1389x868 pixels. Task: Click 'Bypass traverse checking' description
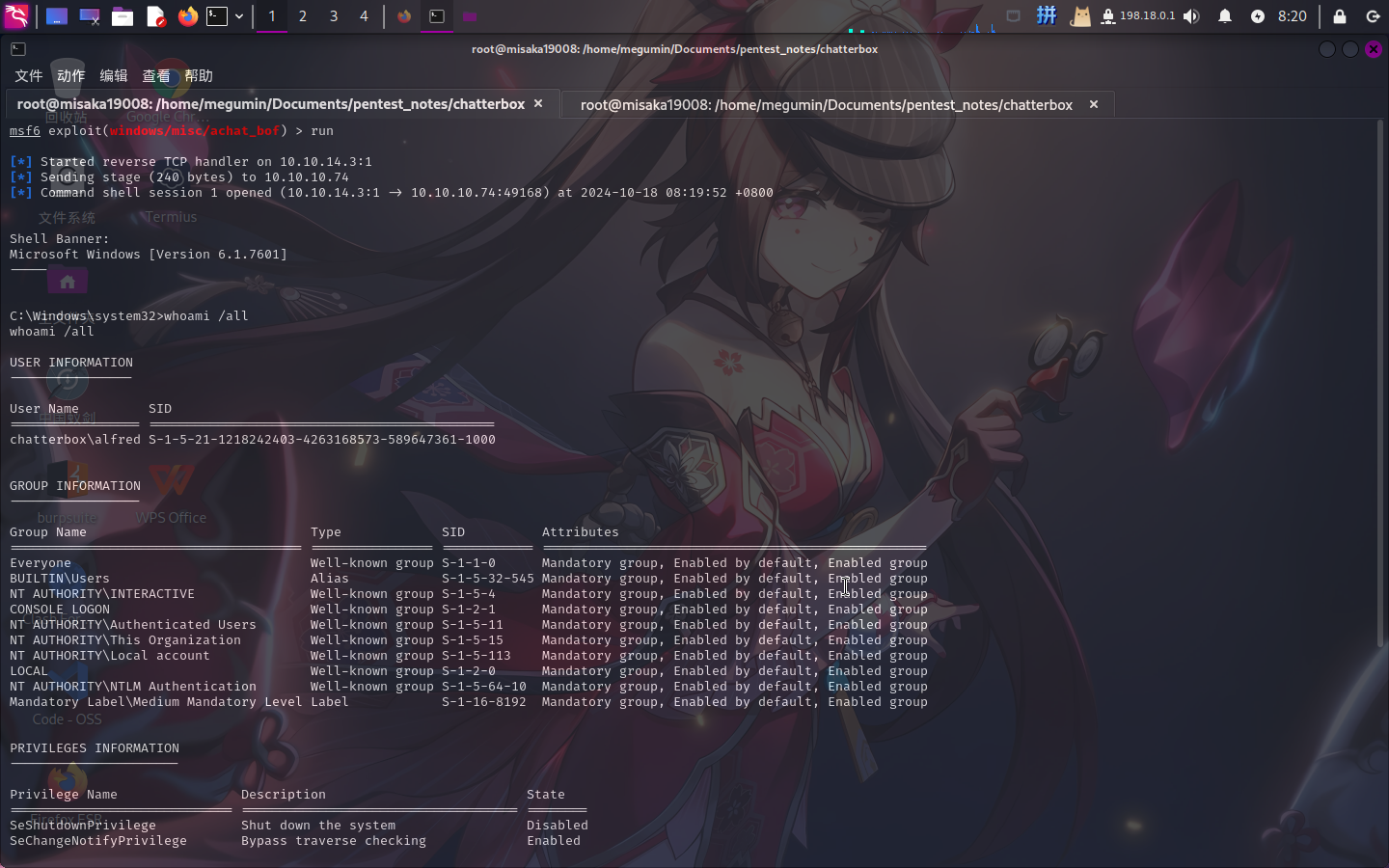[x=334, y=841]
